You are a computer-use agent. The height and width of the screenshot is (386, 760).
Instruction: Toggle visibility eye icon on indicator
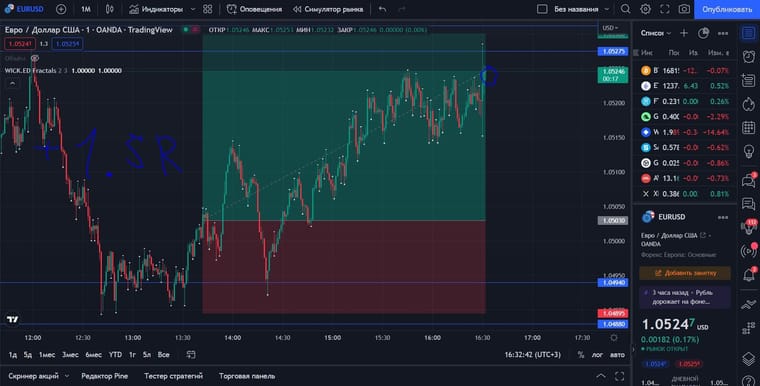click(34, 58)
